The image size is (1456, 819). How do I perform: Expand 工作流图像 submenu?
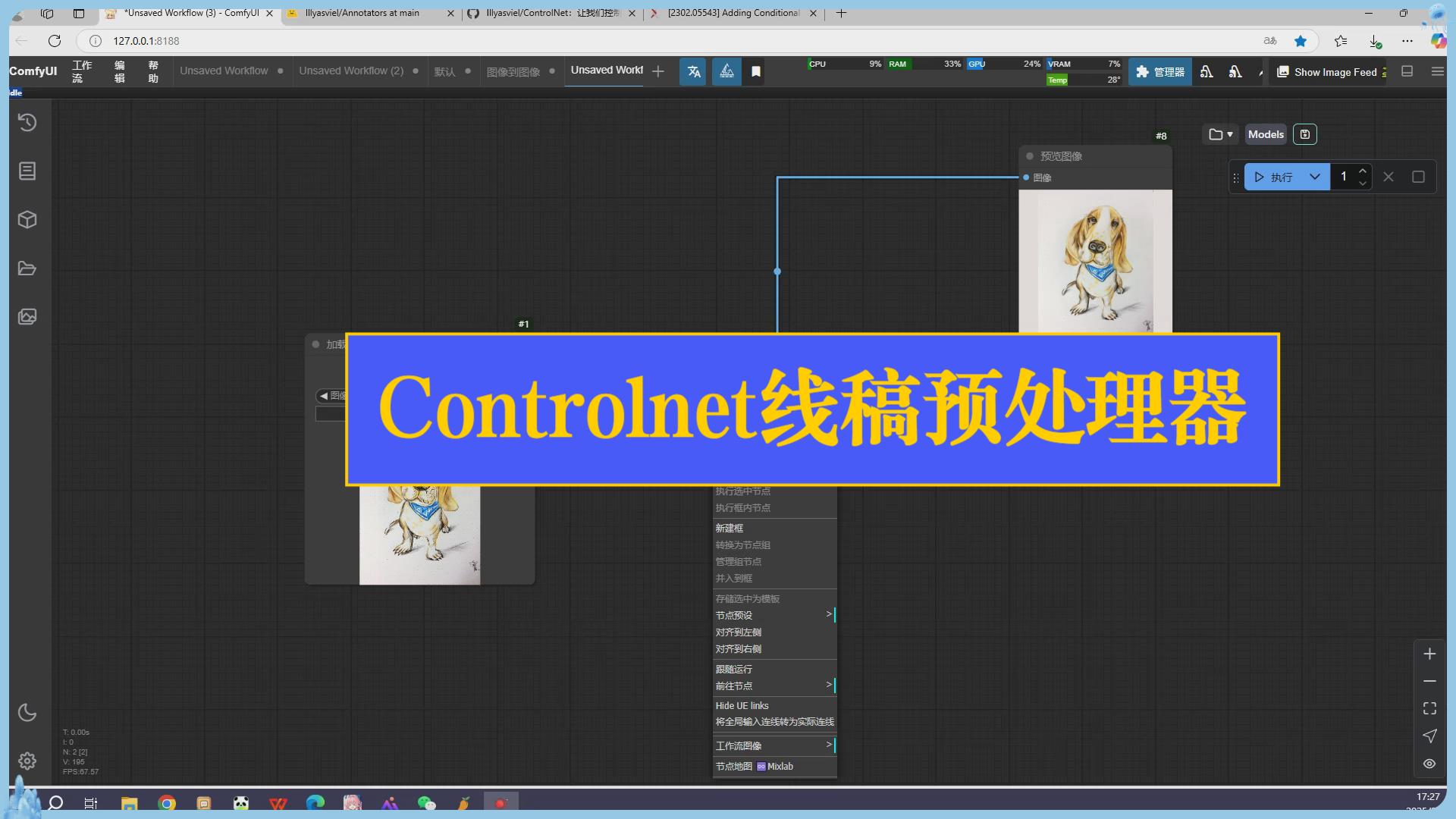click(774, 745)
